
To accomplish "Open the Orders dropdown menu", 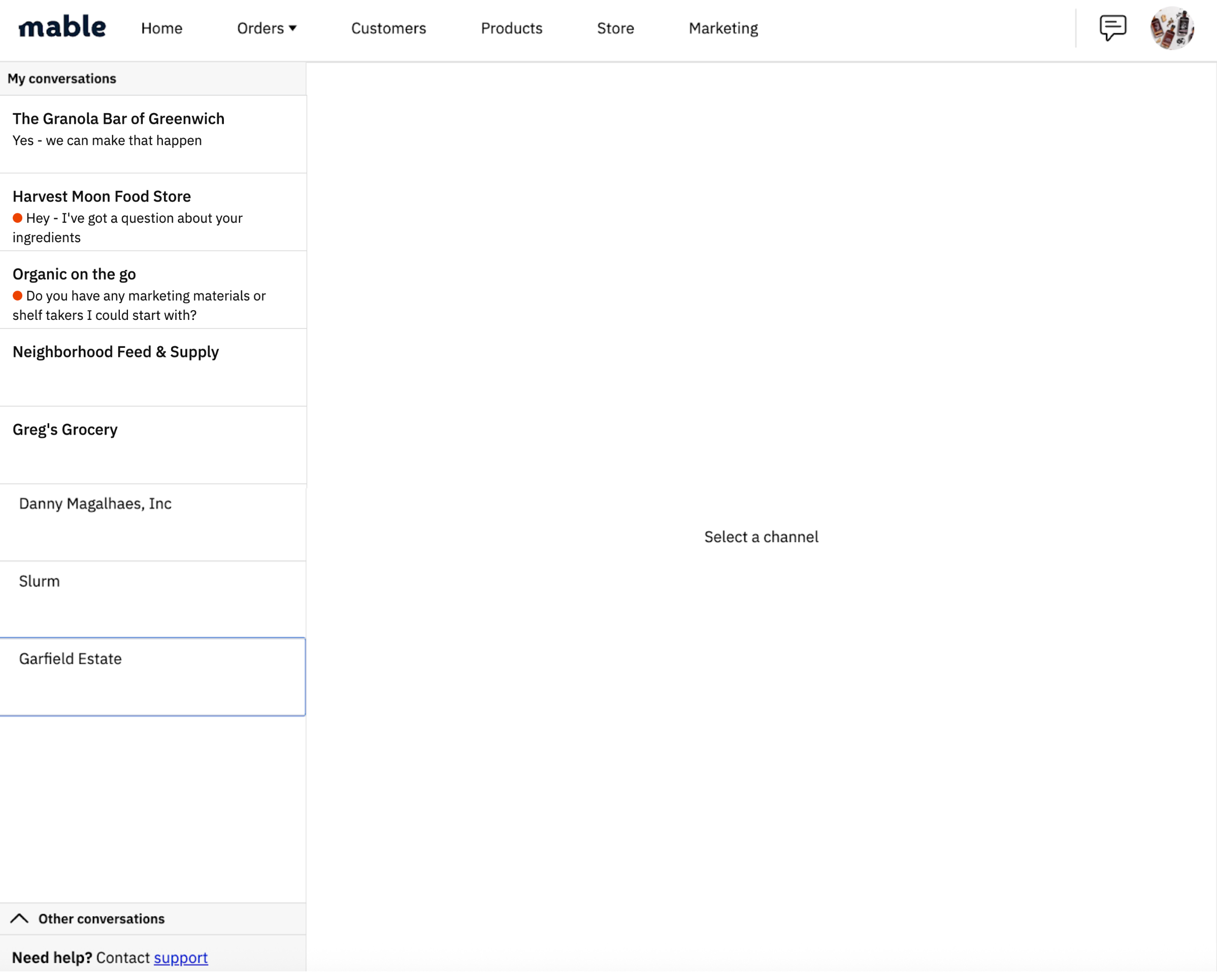I will click(x=267, y=28).
